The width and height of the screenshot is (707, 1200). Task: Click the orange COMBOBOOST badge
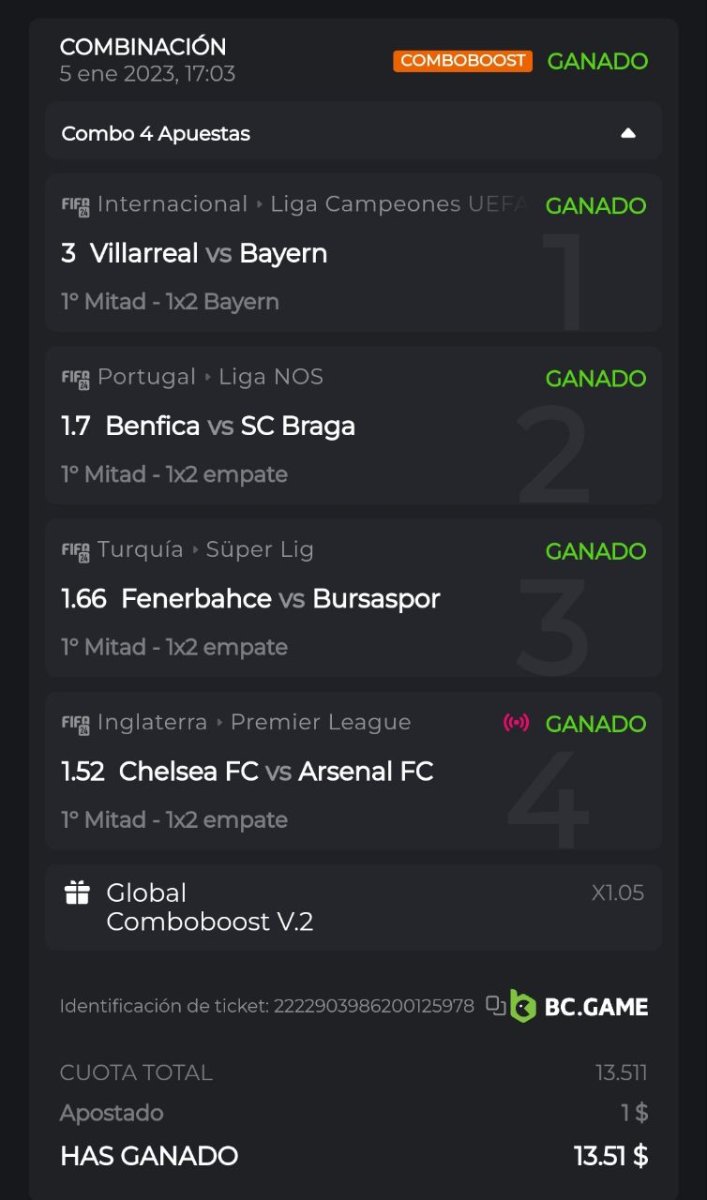[x=462, y=61]
